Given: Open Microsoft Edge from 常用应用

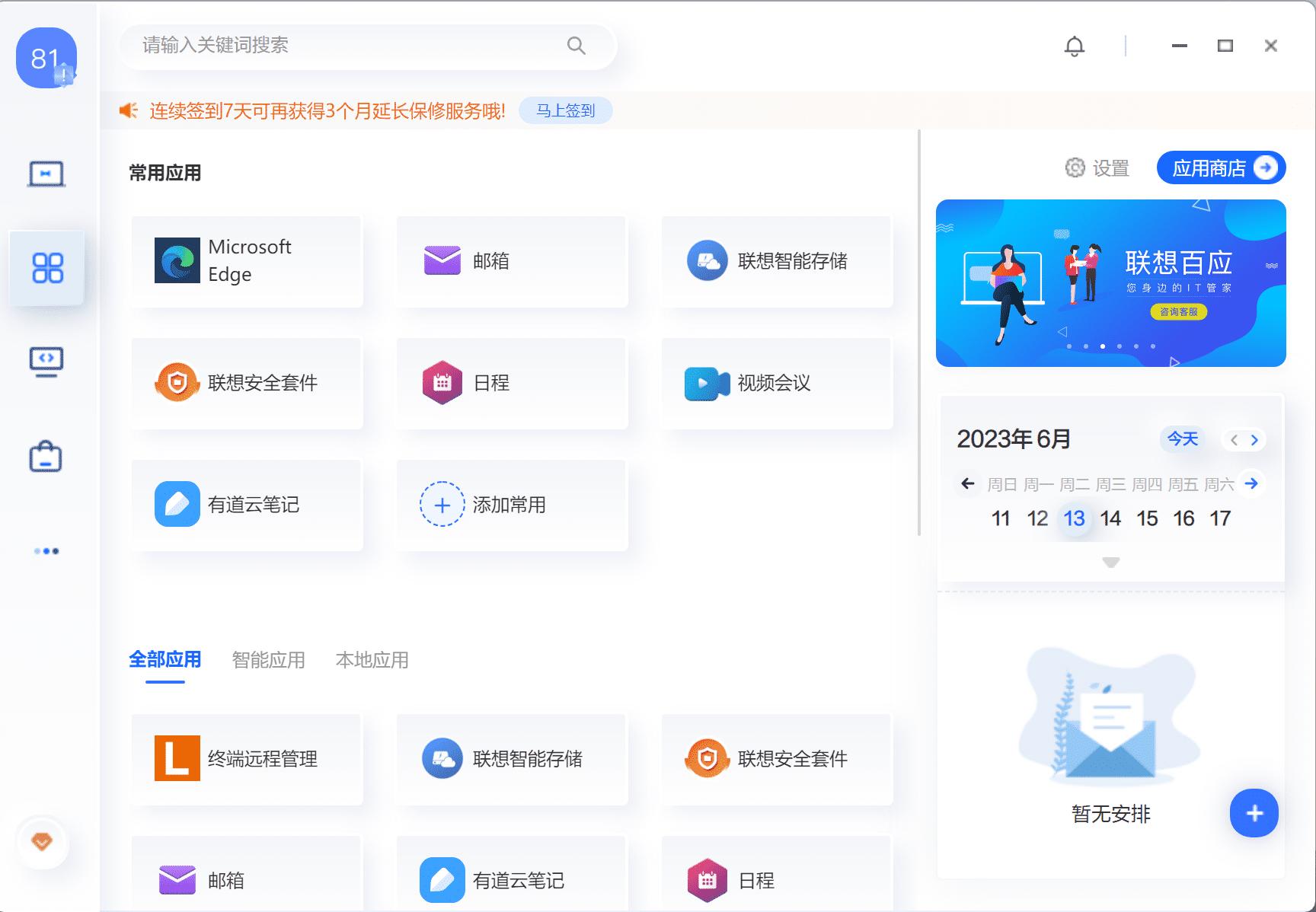Looking at the screenshot, I should pyautogui.click(x=245, y=260).
